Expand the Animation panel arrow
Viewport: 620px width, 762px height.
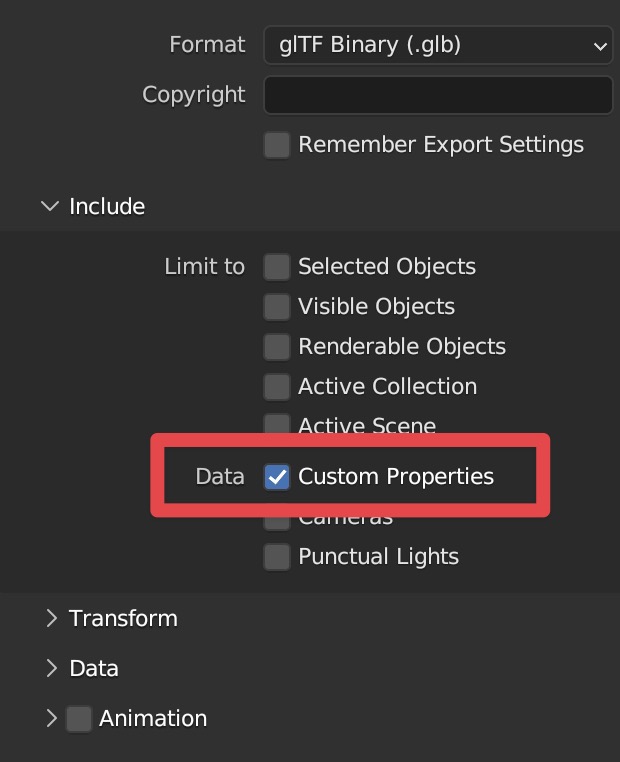click(x=51, y=718)
